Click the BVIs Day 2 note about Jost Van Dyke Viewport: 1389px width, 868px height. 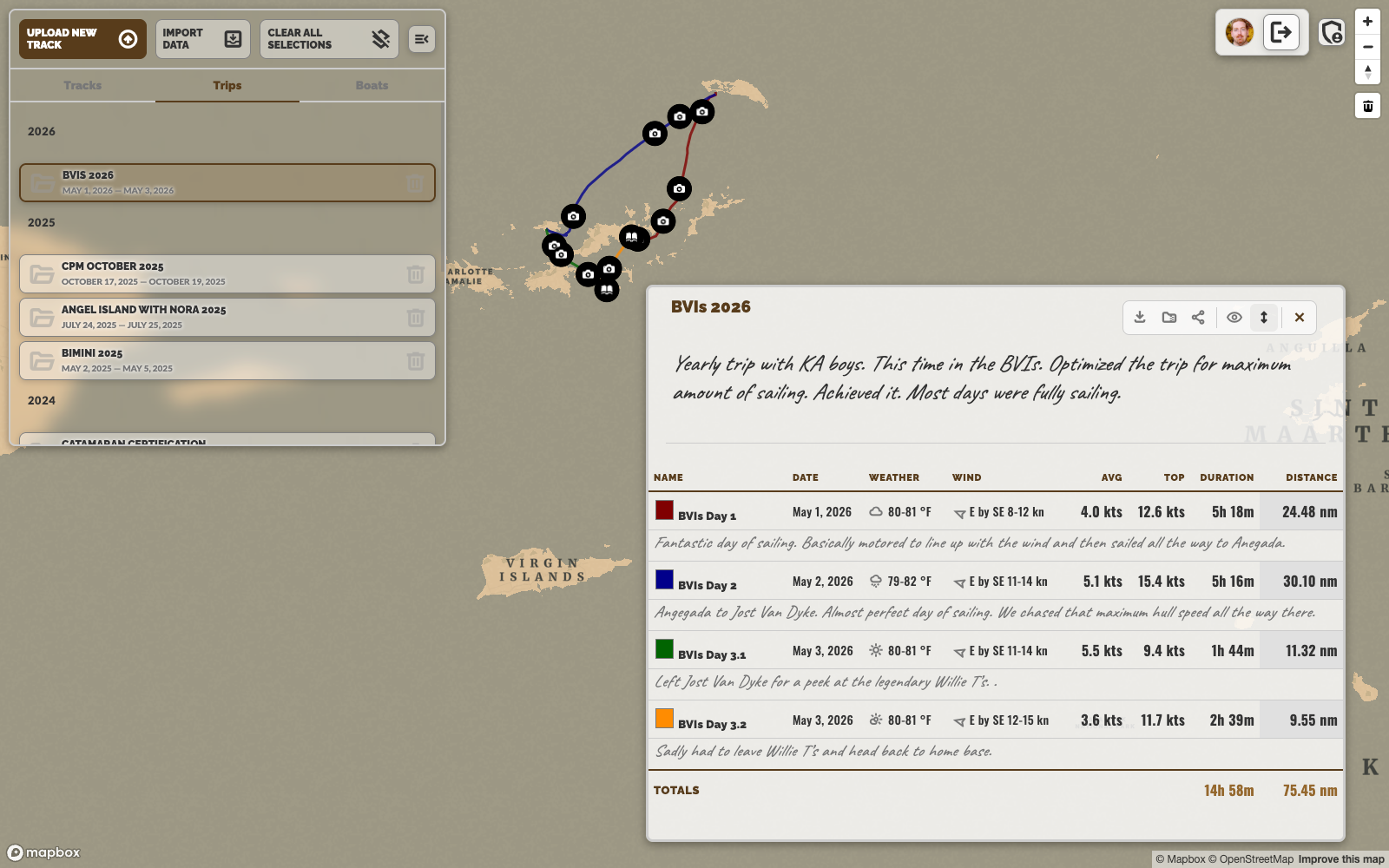click(x=984, y=612)
